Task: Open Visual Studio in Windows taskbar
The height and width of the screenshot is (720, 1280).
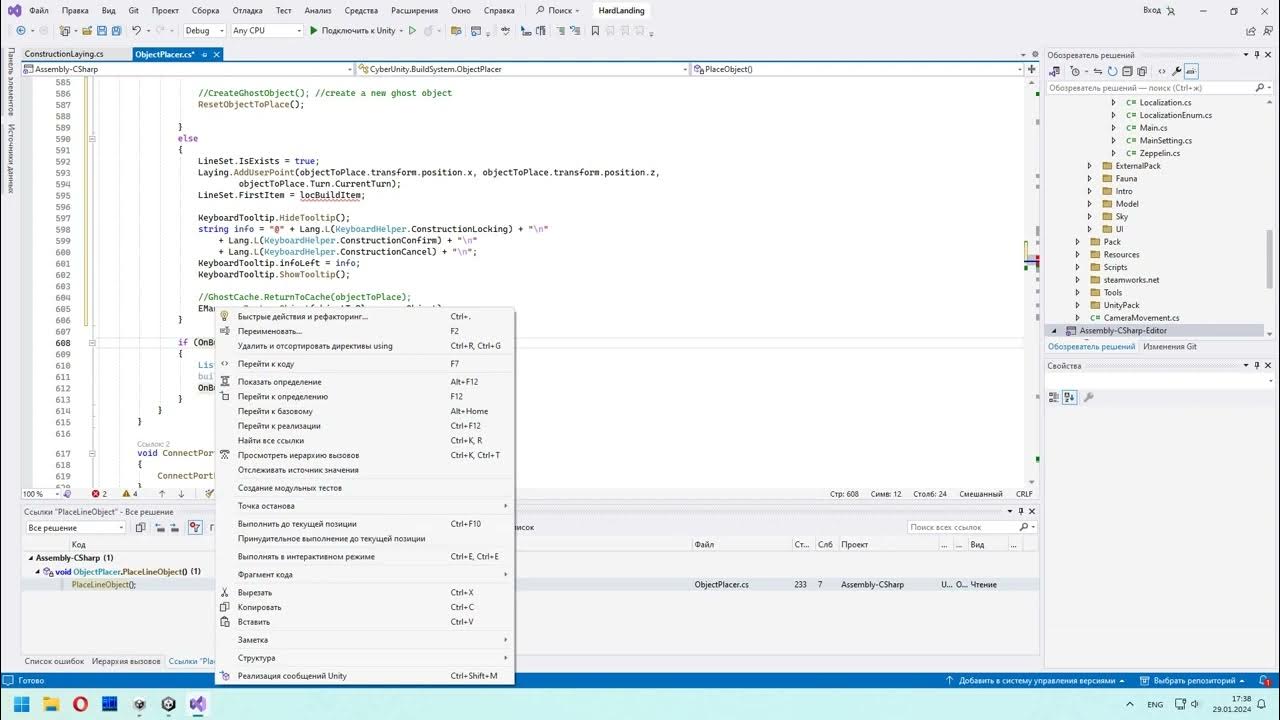Action: coord(198,704)
